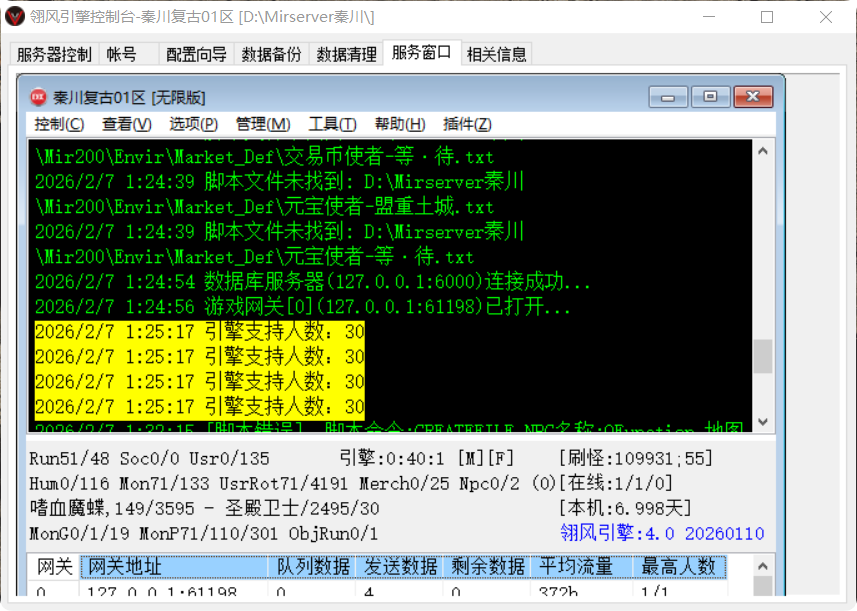
Task: Open the 工具(T) tools menu
Action: tap(331, 123)
